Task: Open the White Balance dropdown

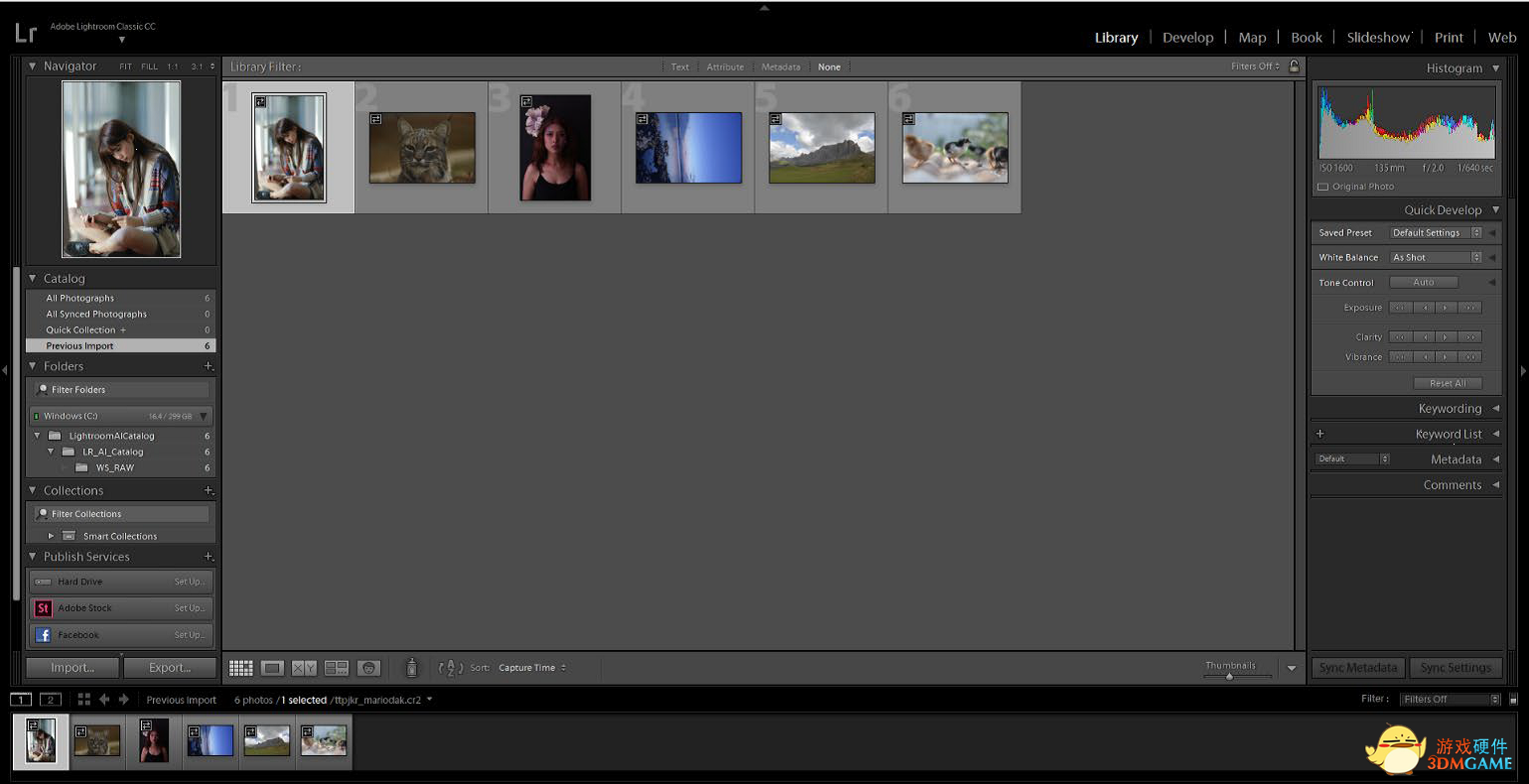Action: tap(1436, 257)
